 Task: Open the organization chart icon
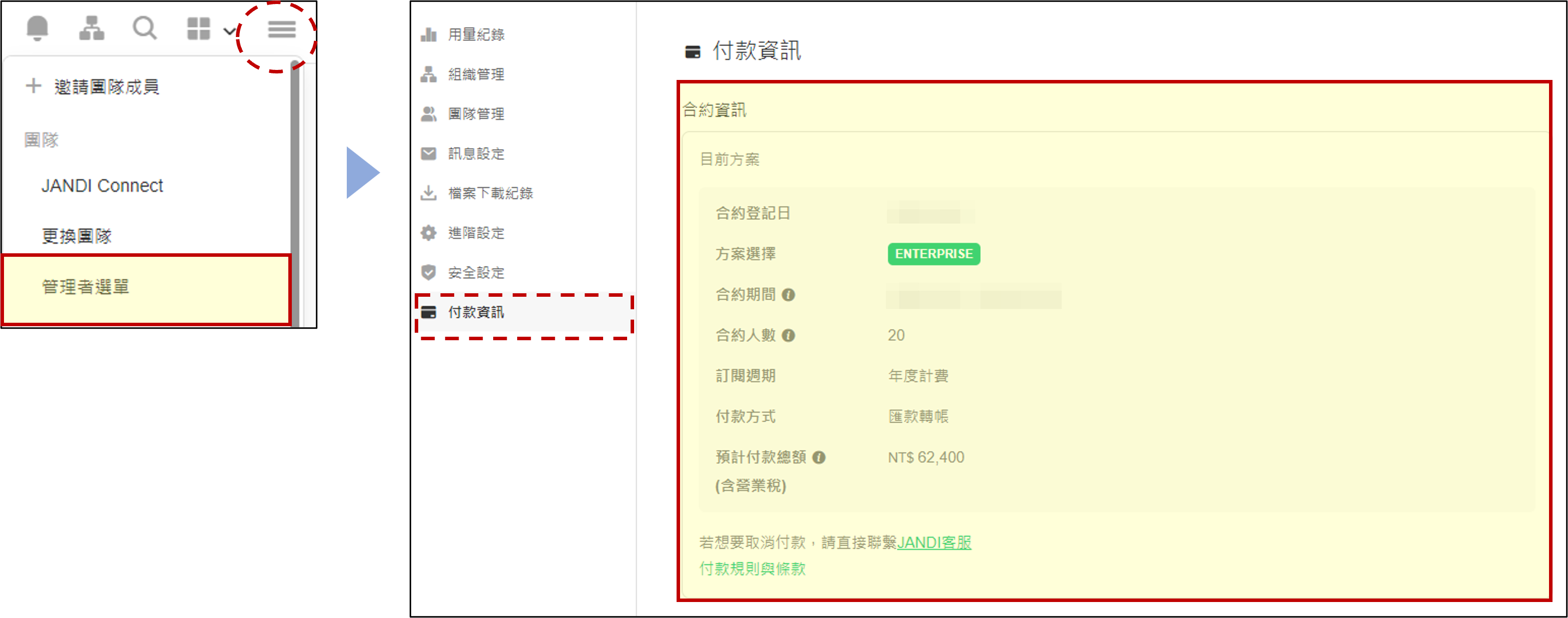pos(91,28)
